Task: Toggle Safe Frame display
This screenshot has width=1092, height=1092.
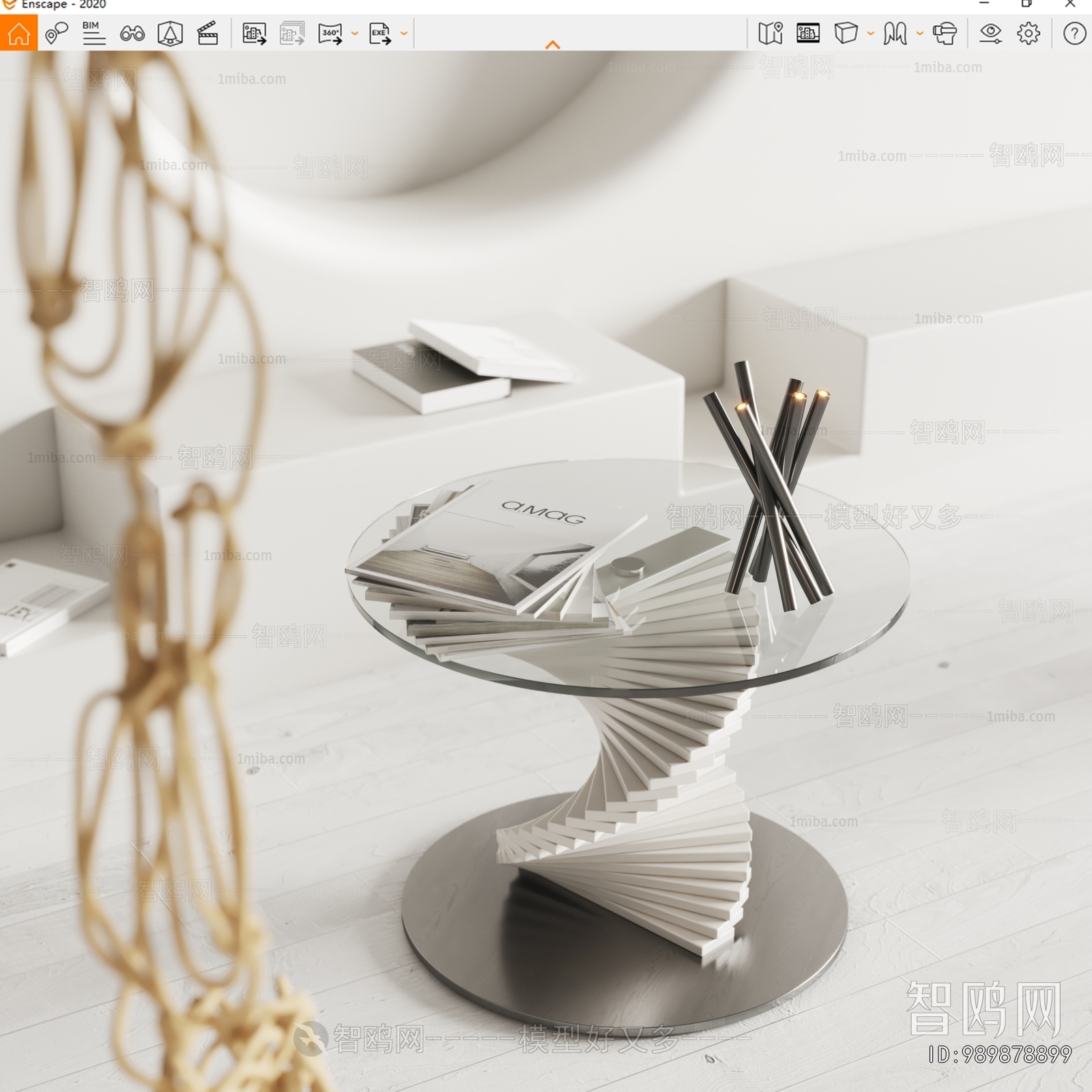Action: 808,33
